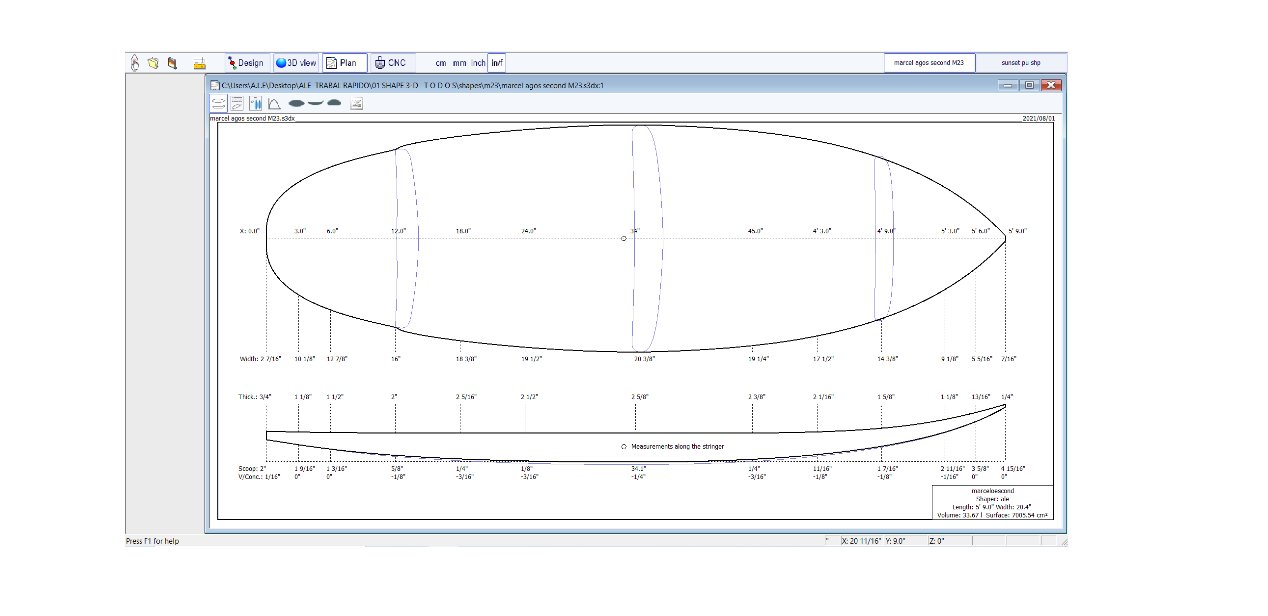Click the 12.0" position label on the stringer
Viewport: 1268px width, 616px height.
(x=397, y=231)
